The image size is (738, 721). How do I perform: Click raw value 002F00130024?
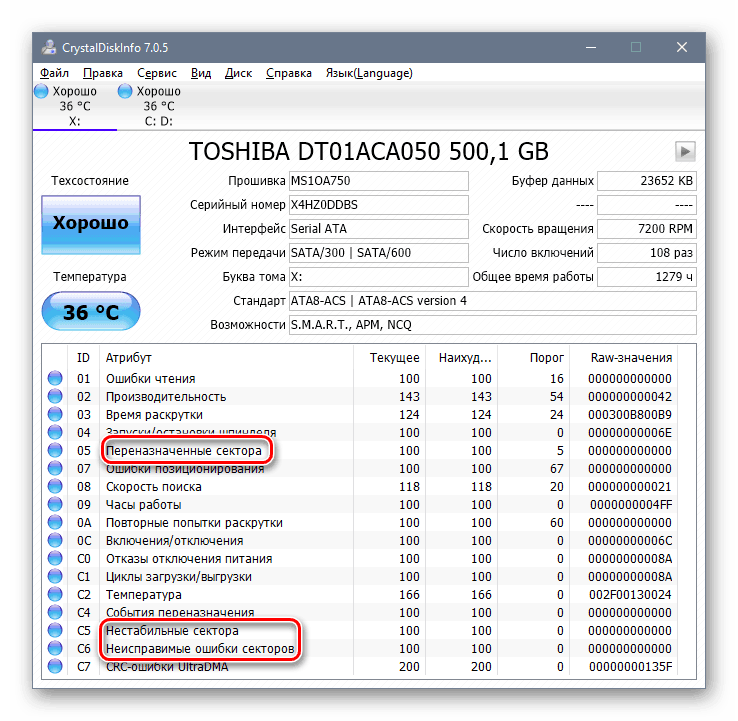[630, 595]
